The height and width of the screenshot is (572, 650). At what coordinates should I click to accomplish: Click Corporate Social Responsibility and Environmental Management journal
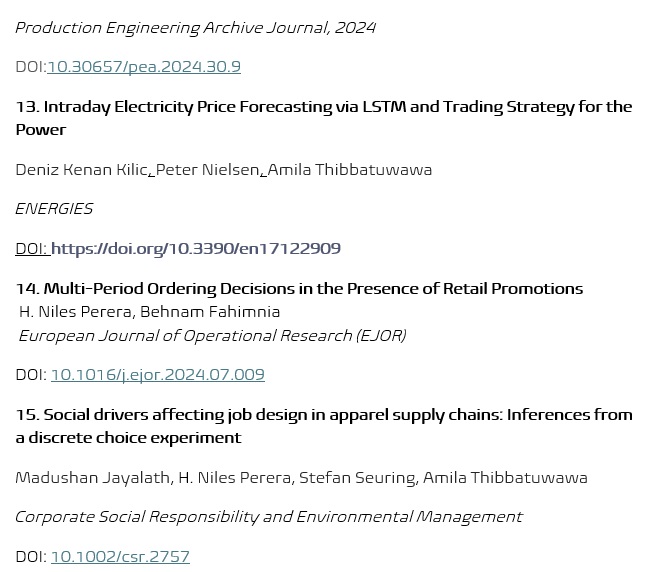[268, 517]
